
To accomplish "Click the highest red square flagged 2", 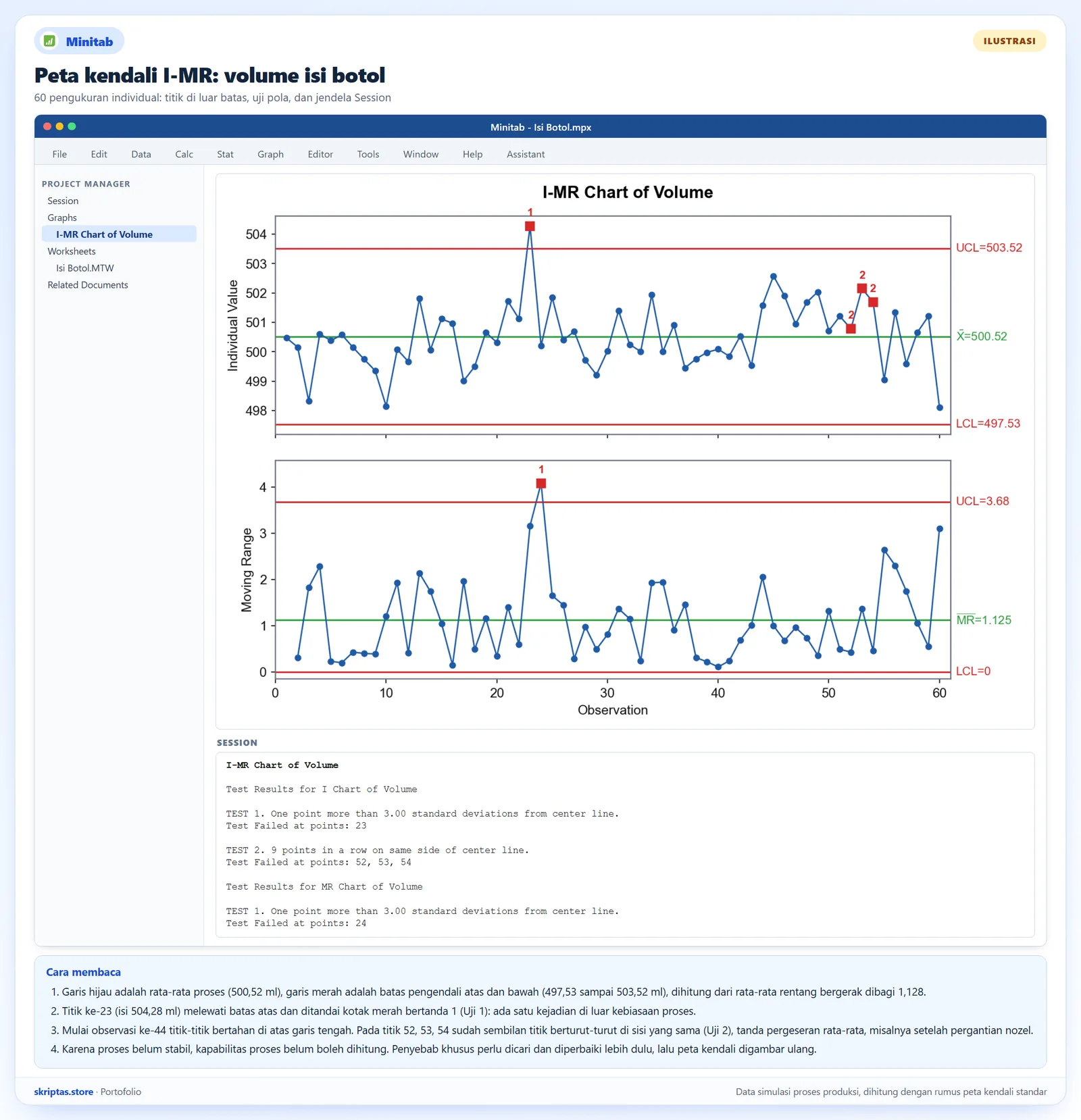I will [x=862, y=288].
